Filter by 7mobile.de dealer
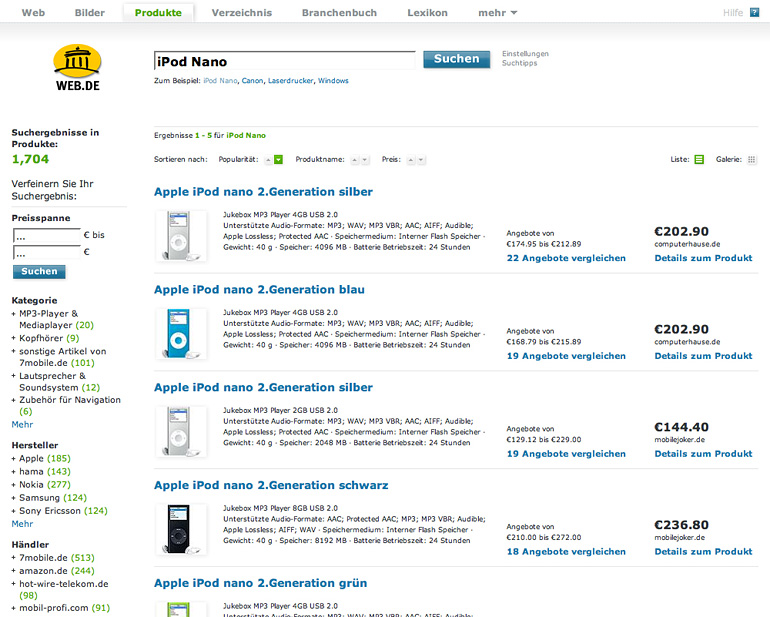The width and height of the screenshot is (770, 617). coord(56,558)
